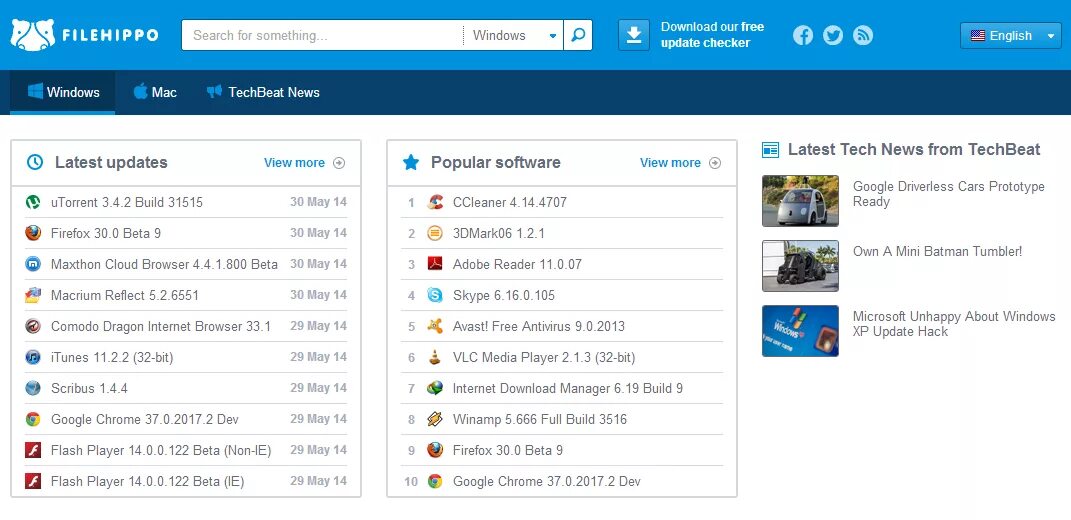The width and height of the screenshot is (1071, 520).
Task: Open Google Chrome 37.0.2017.2 Dev in Latest updates
Action: [x=145, y=419]
